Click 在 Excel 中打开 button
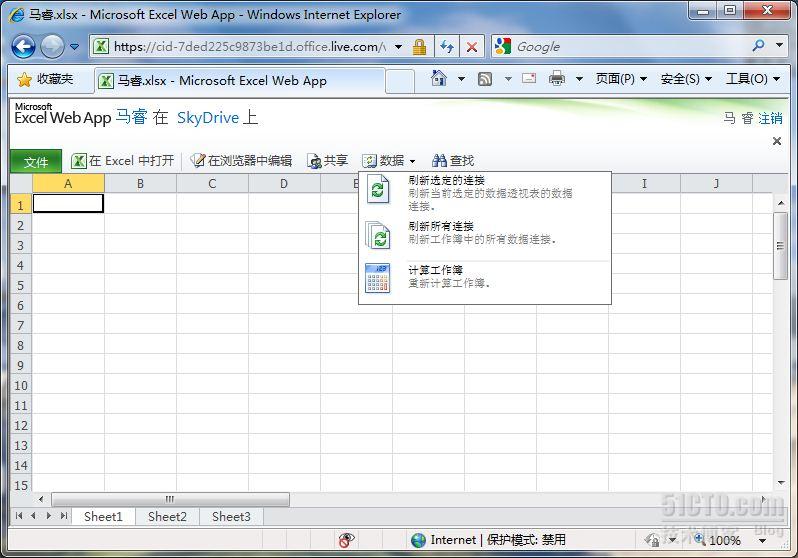This screenshot has height=558, width=798. coord(123,161)
